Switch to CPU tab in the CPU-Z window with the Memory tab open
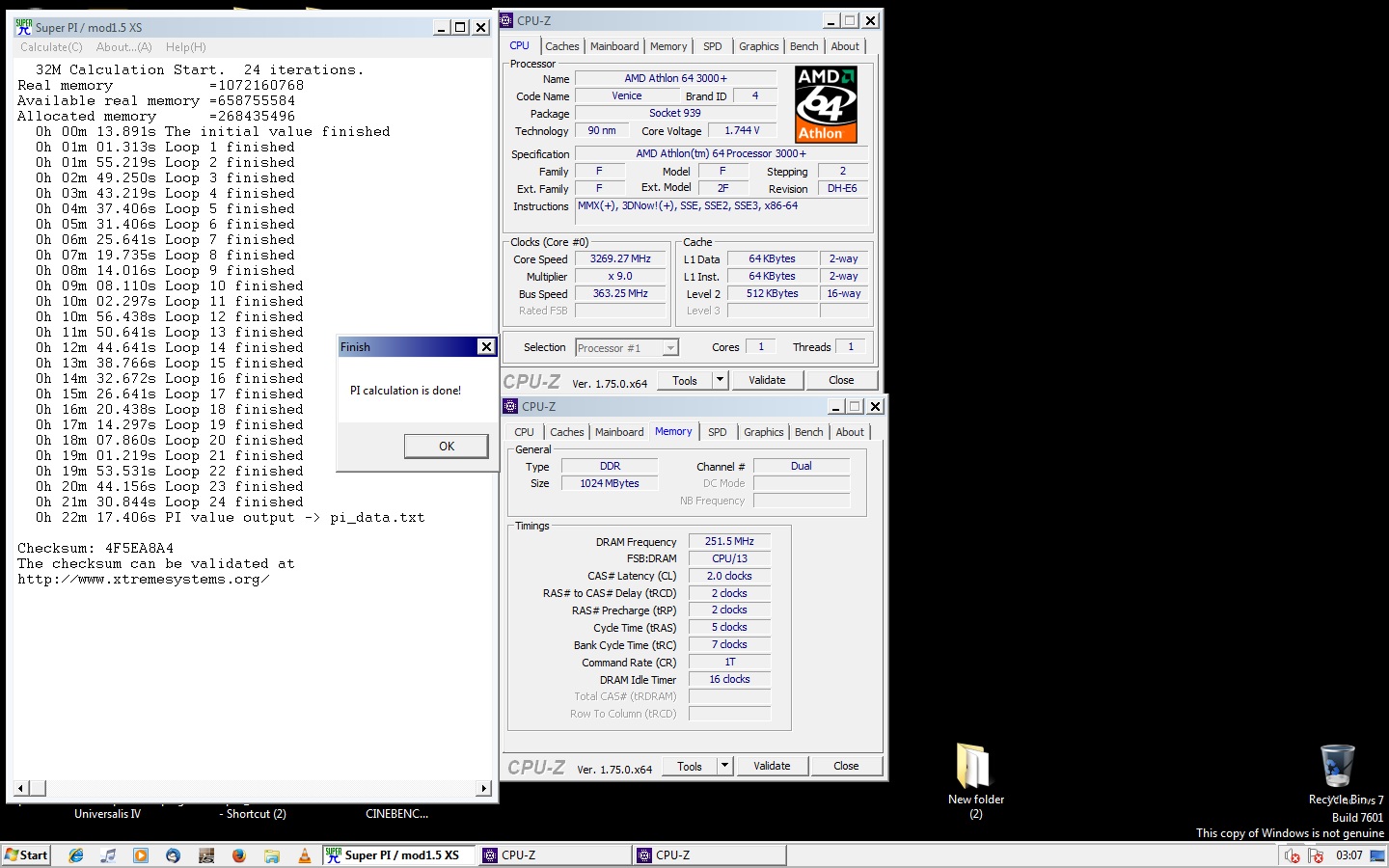 [x=525, y=432]
